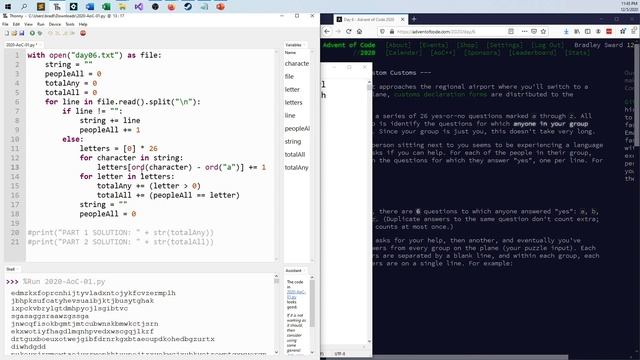Click the browser Forward arrow button
The image size is (640, 360).
click(x=338, y=31)
